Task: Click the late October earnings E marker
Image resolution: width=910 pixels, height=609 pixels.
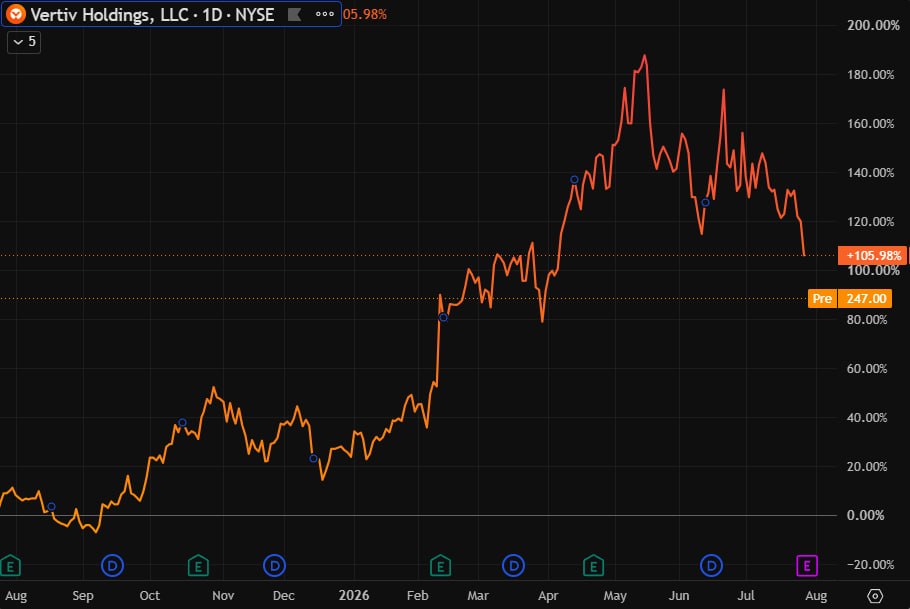Action: tap(198, 565)
